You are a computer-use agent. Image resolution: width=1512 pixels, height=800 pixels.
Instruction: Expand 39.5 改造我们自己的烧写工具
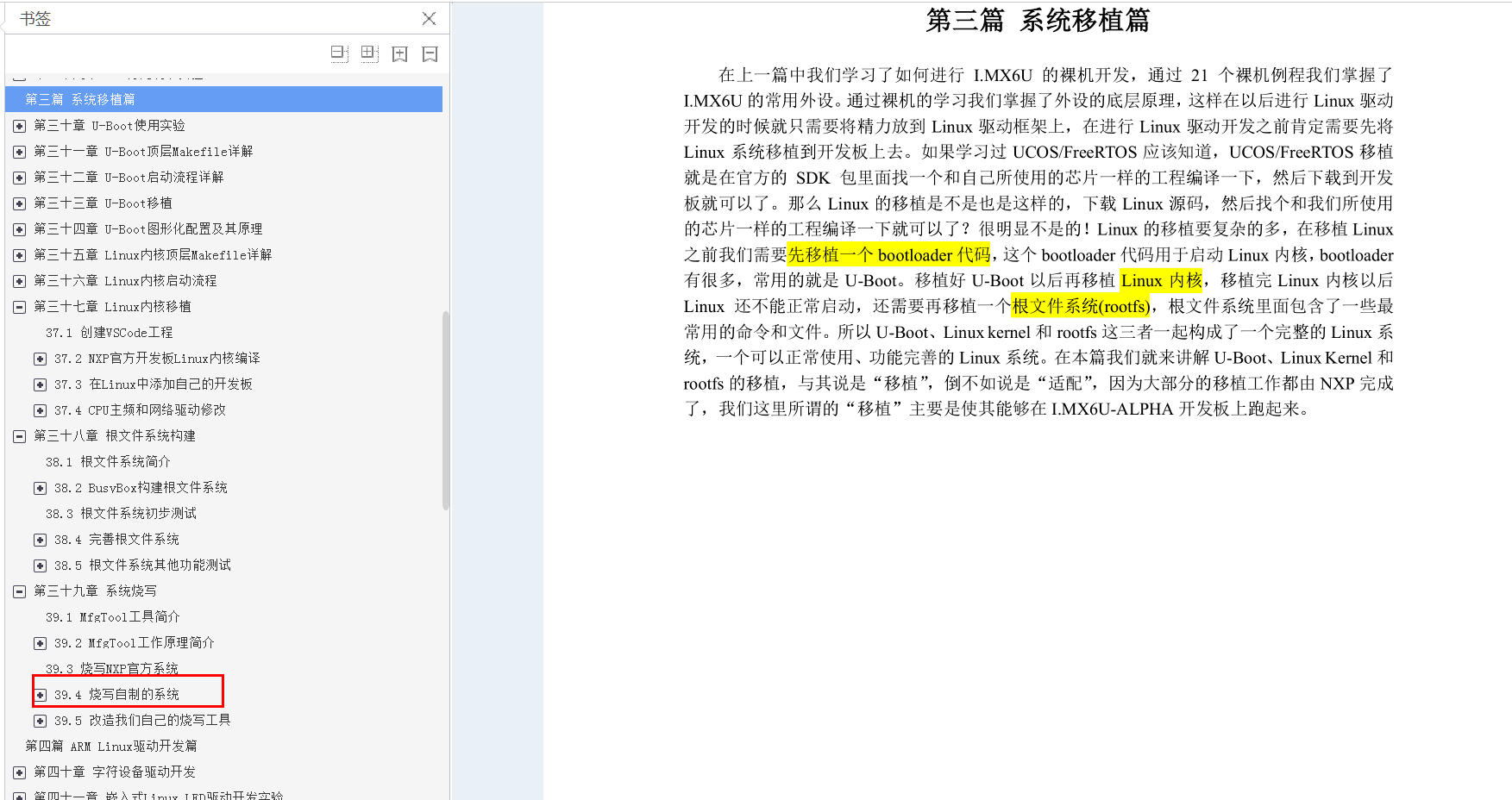click(40, 721)
